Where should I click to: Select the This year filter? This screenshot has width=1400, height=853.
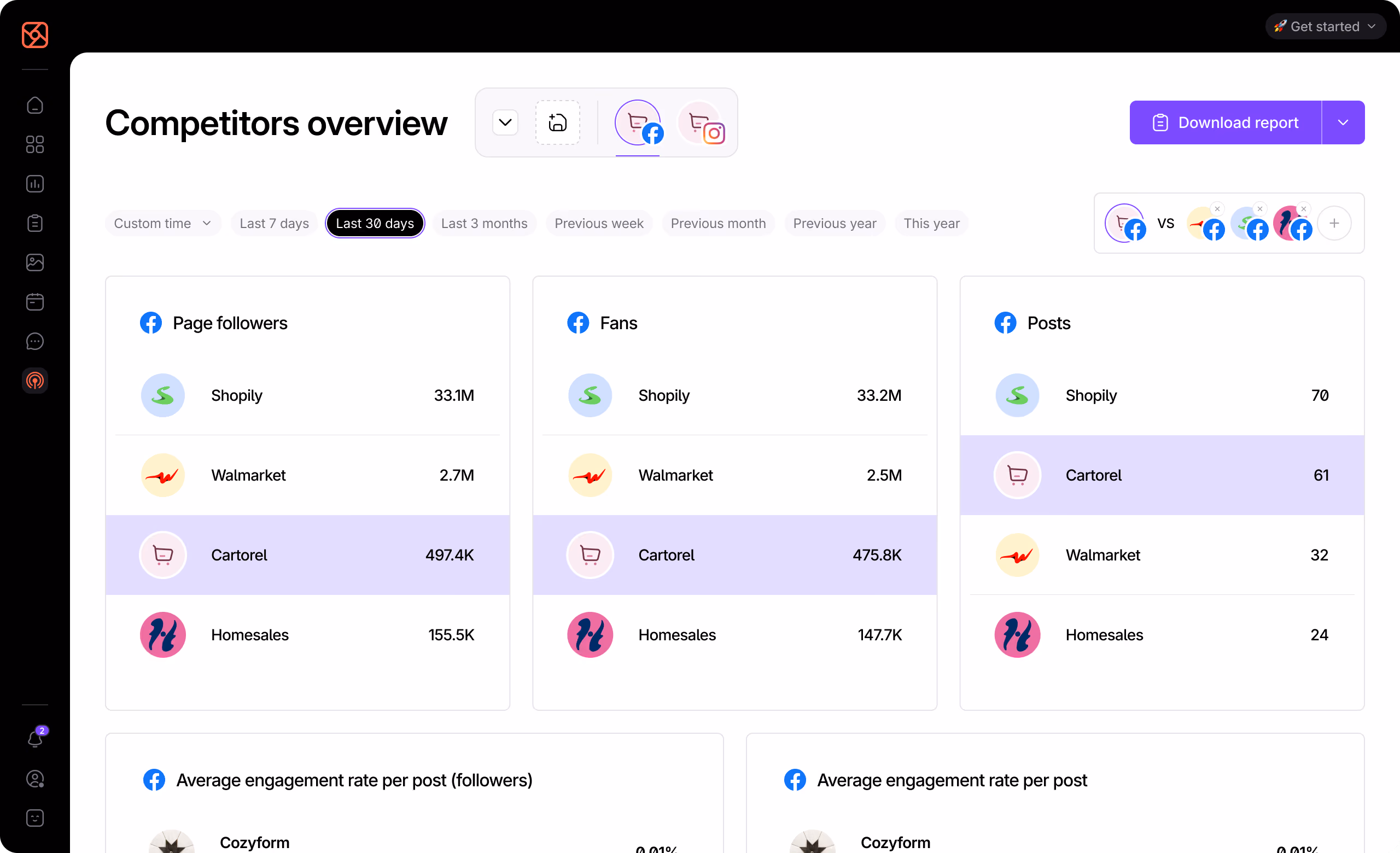click(932, 223)
